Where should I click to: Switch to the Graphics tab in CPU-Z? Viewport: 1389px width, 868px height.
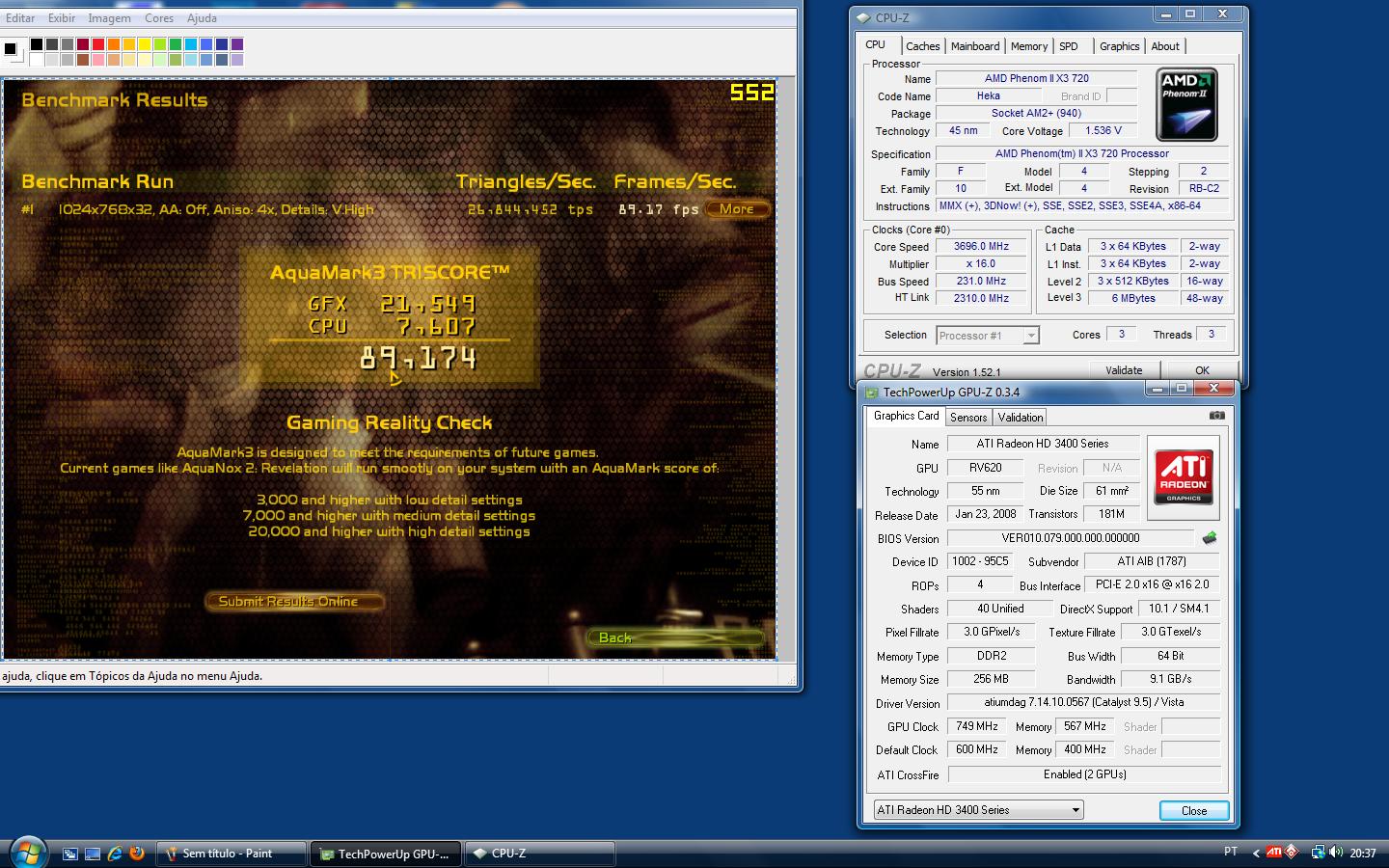pyautogui.click(x=1119, y=46)
